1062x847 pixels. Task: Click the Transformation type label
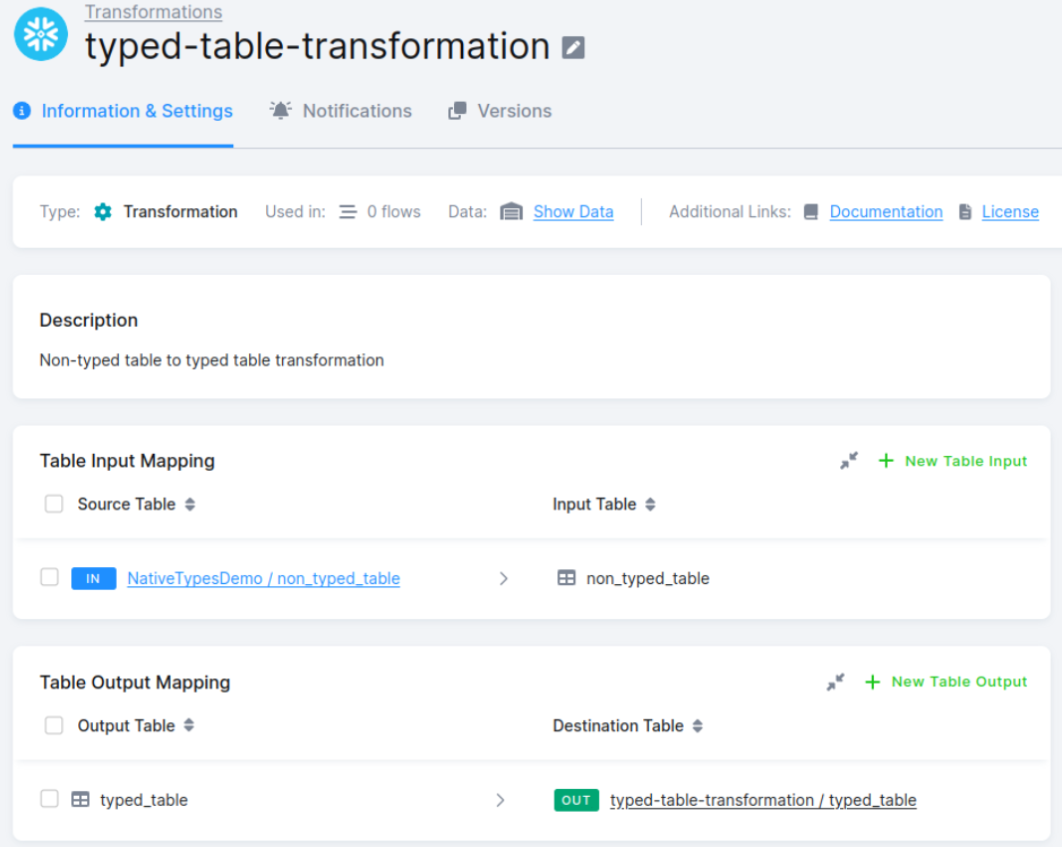point(180,212)
